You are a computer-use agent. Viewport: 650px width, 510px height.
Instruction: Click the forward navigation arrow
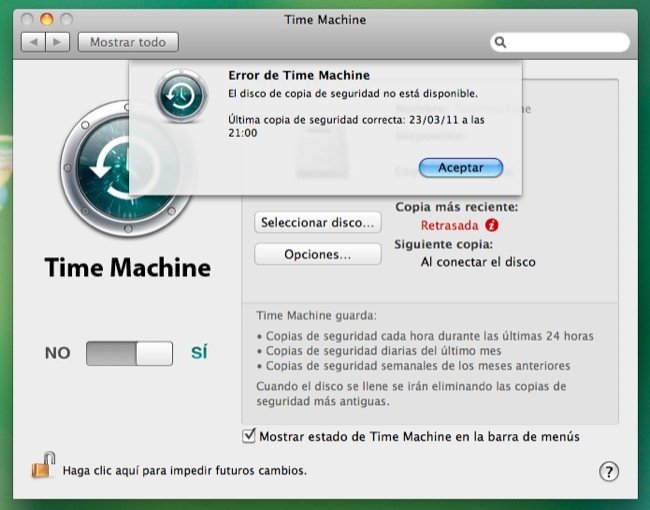point(58,42)
